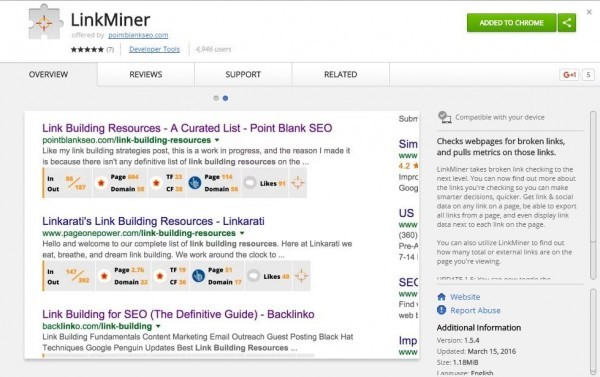Click the share icon next to Added to Chrome
Viewport: 600px width, 377px height.
click(567, 23)
